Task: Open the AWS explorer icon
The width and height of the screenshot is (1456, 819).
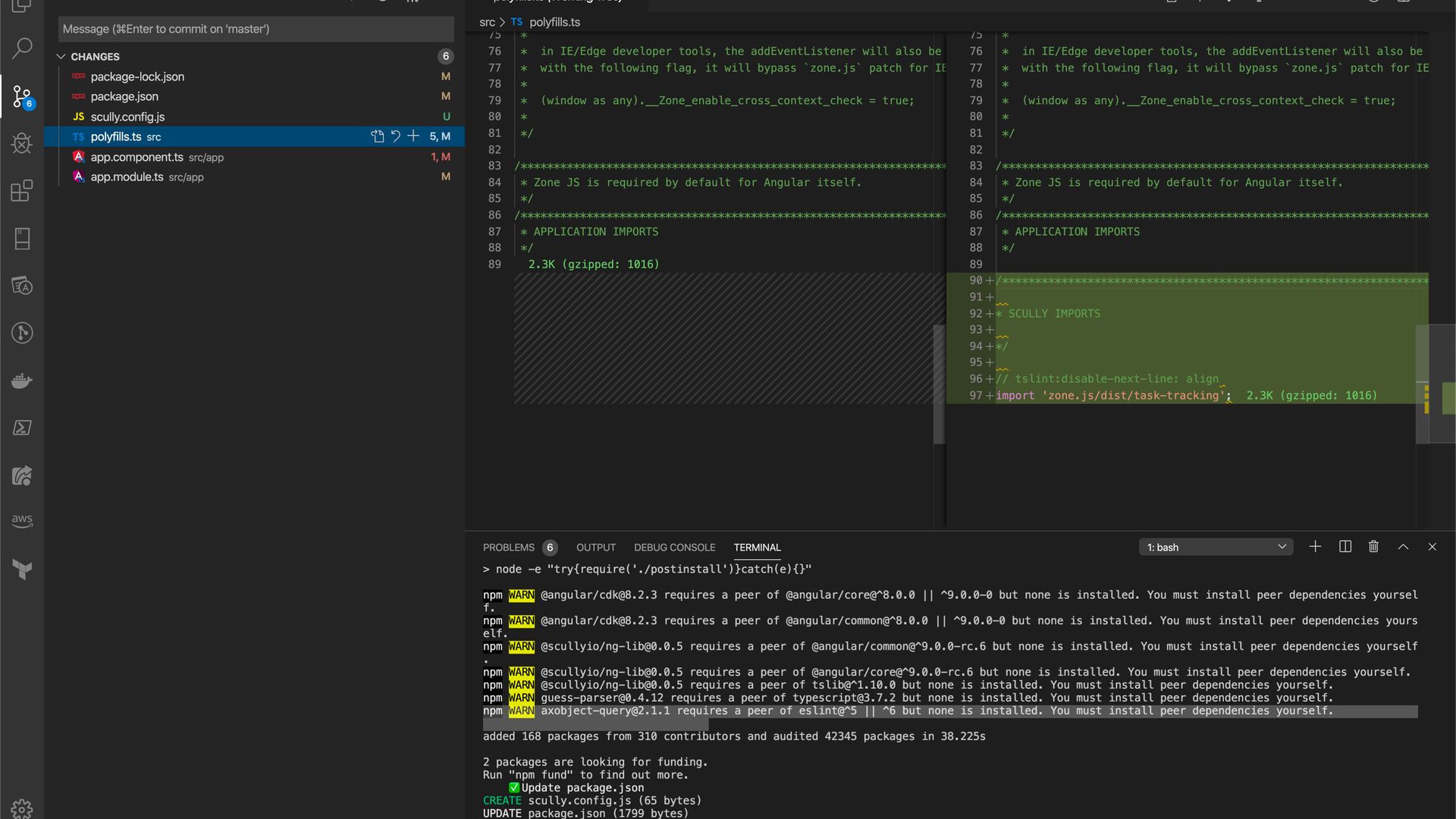Action: click(x=22, y=521)
